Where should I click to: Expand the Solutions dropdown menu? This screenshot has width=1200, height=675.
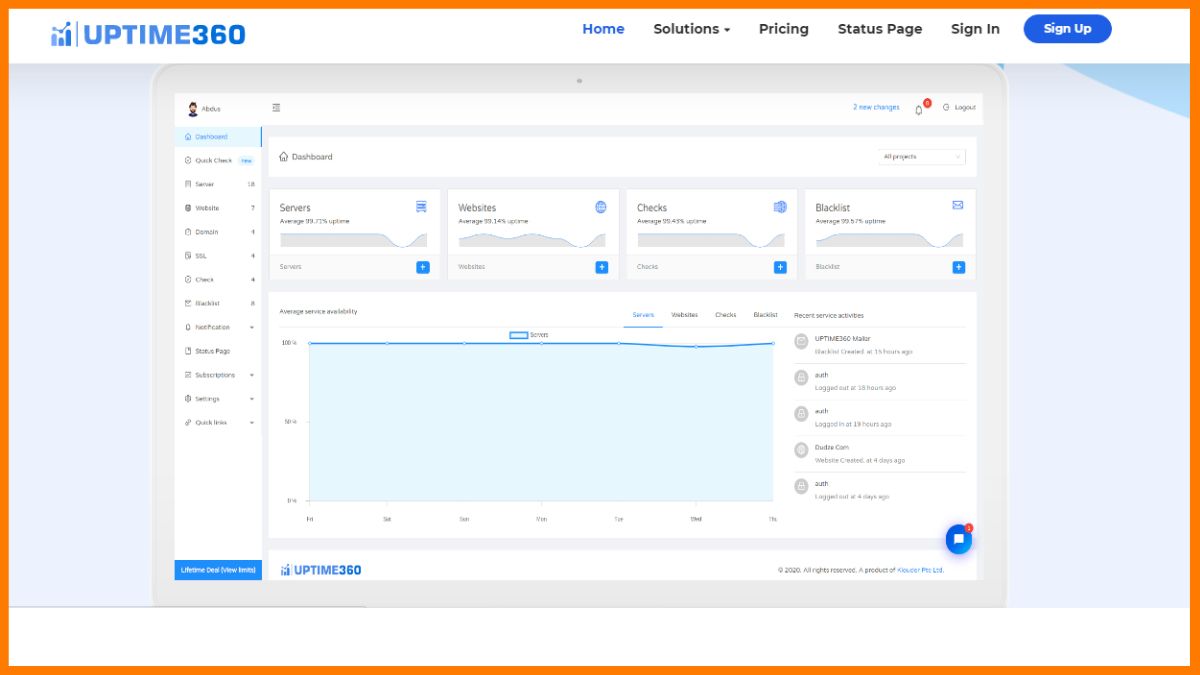691,29
